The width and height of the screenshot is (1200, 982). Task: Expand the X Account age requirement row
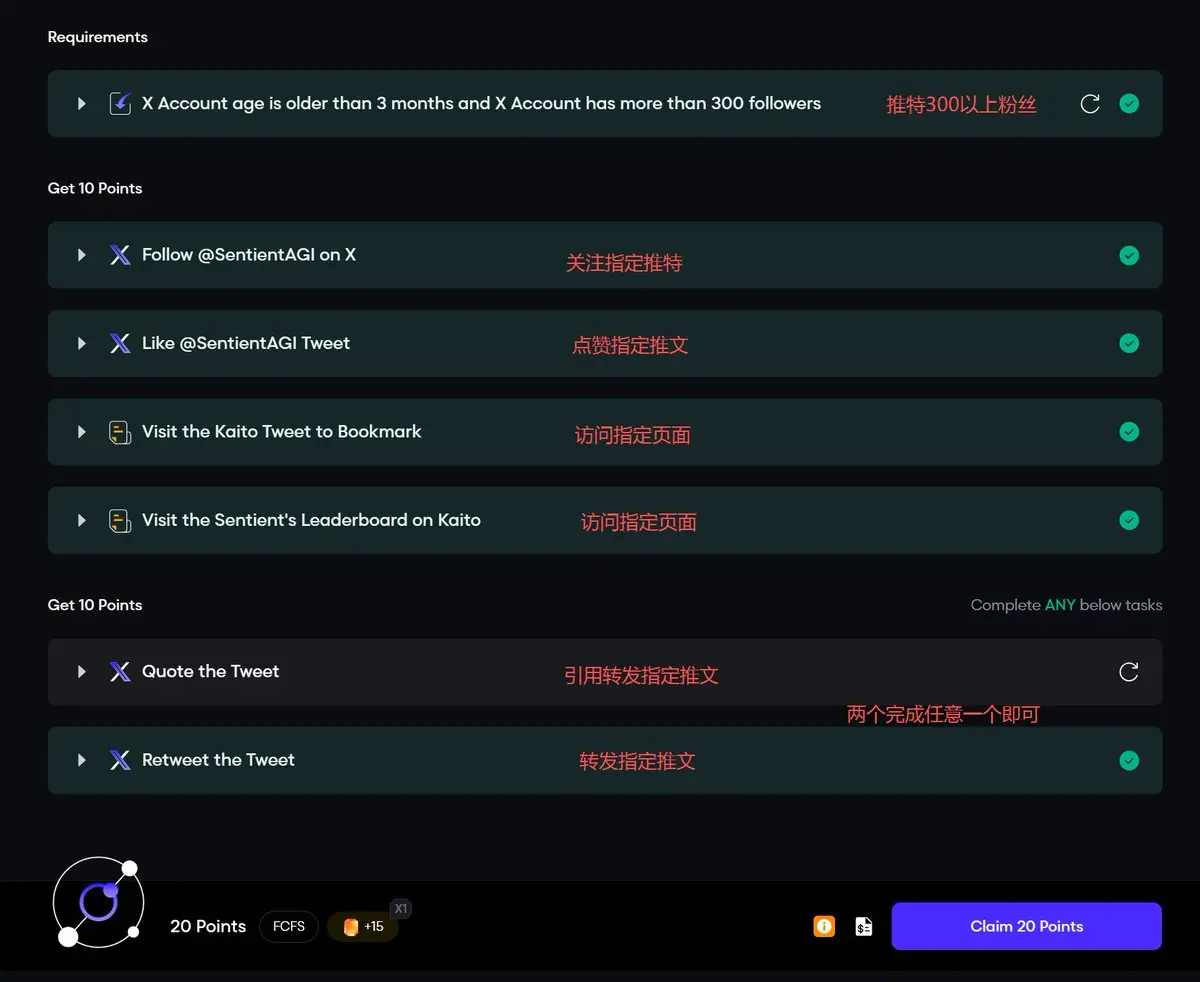[x=82, y=103]
